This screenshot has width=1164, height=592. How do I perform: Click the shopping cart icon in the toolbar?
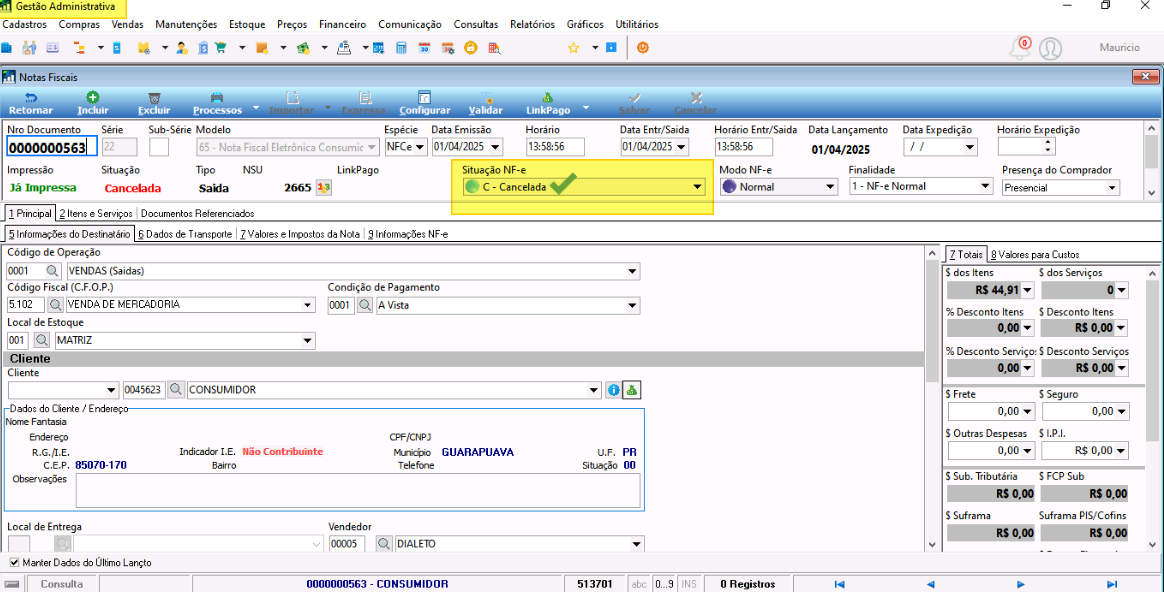click(x=220, y=48)
